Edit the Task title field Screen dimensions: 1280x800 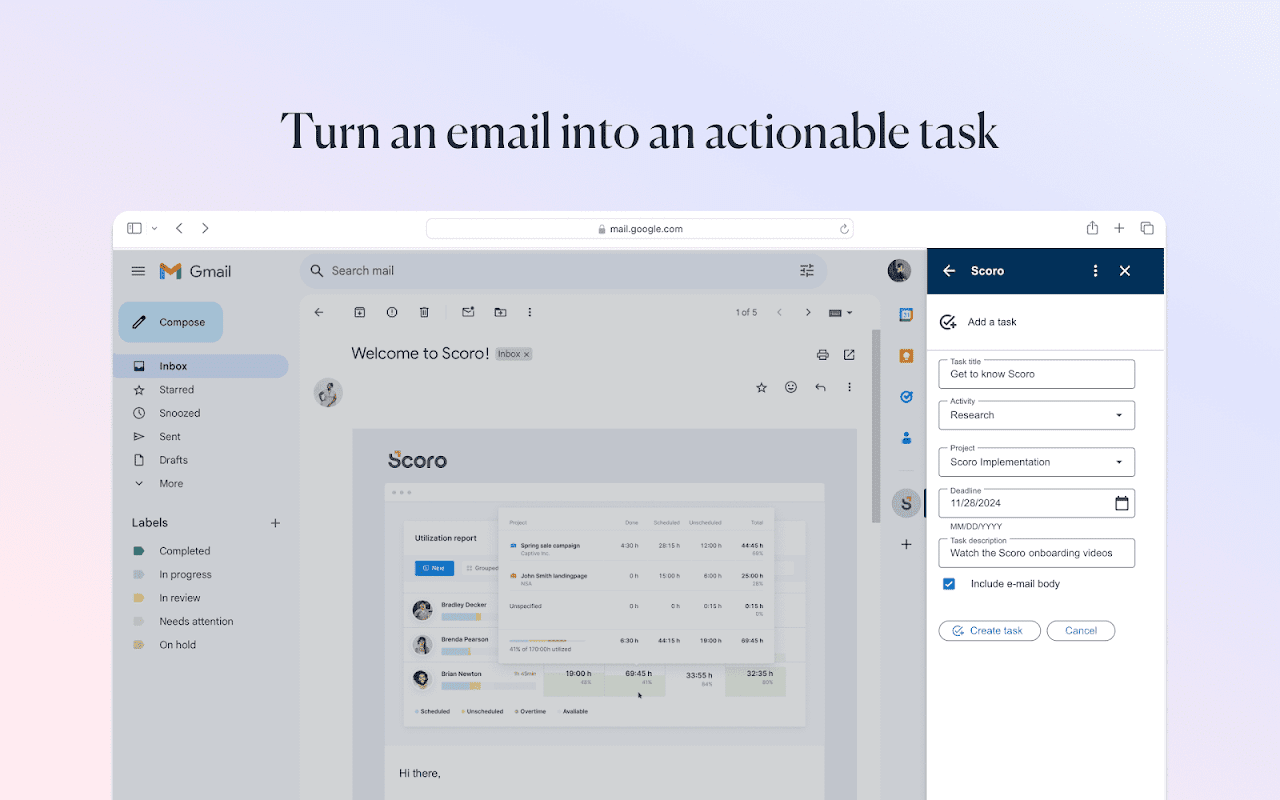1036,374
